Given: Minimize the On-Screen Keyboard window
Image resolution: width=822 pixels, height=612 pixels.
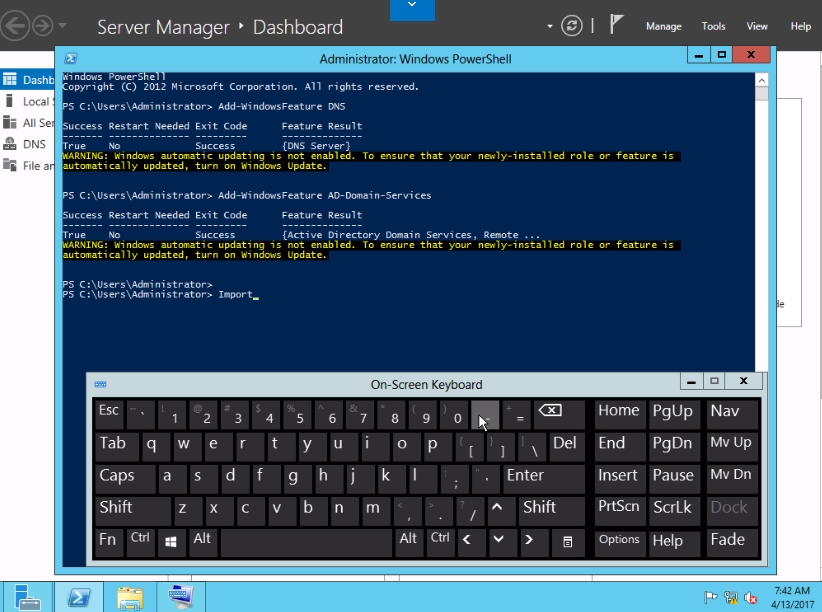Looking at the screenshot, I should pos(691,381).
